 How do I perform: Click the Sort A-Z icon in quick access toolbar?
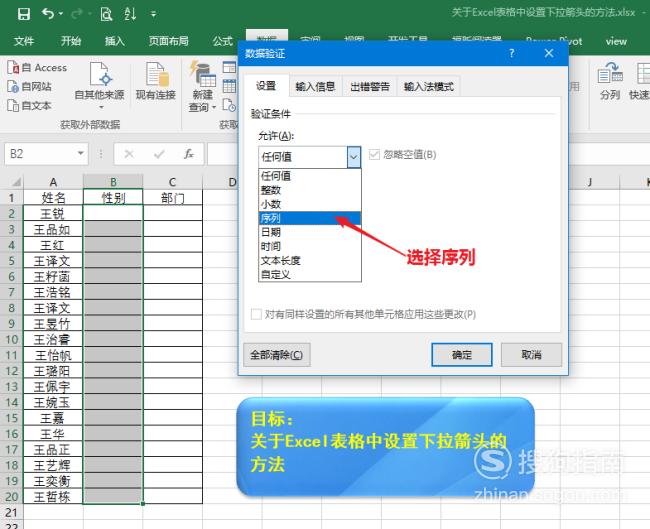click(130, 14)
